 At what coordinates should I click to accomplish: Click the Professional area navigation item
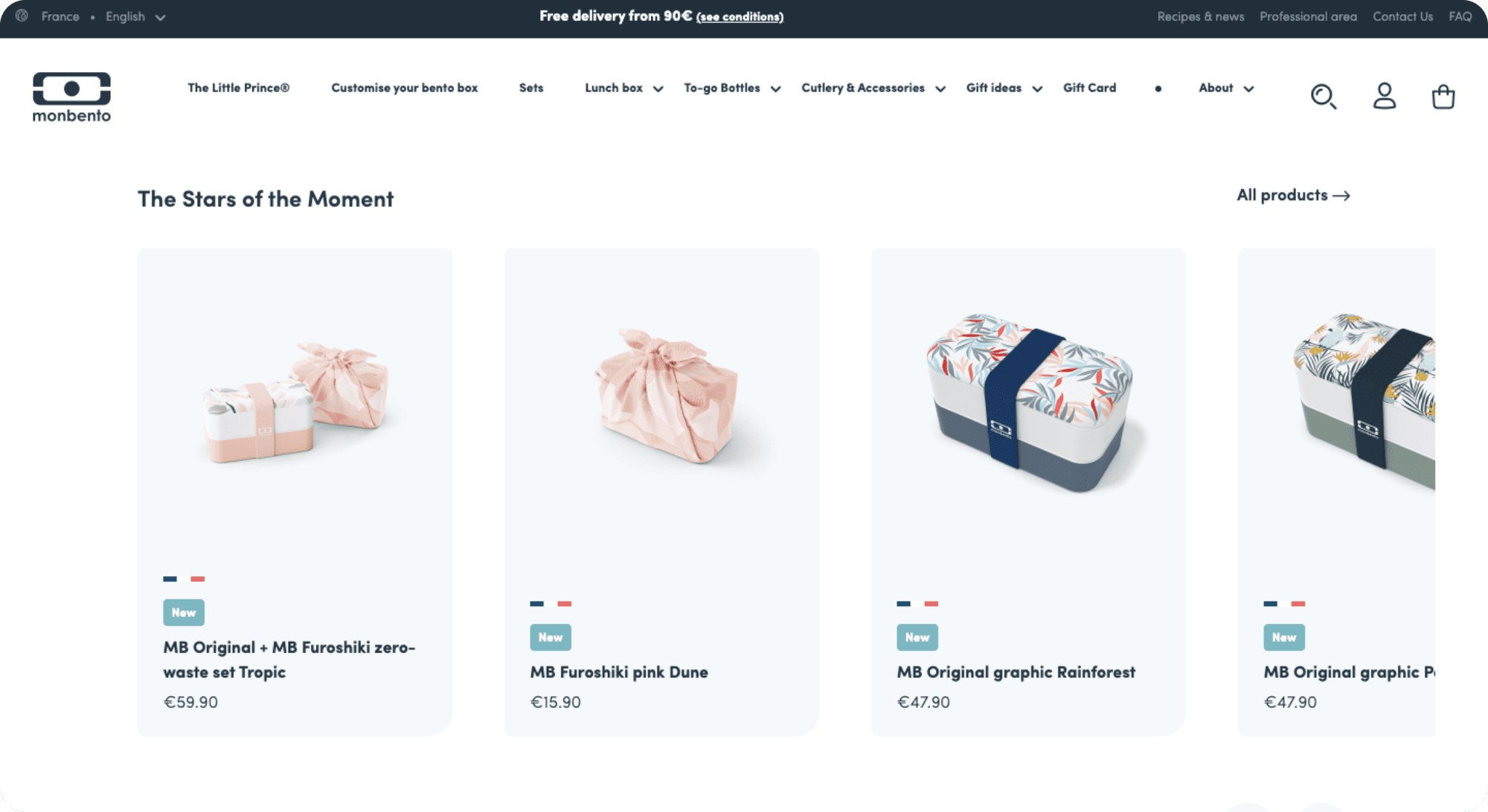1309,16
